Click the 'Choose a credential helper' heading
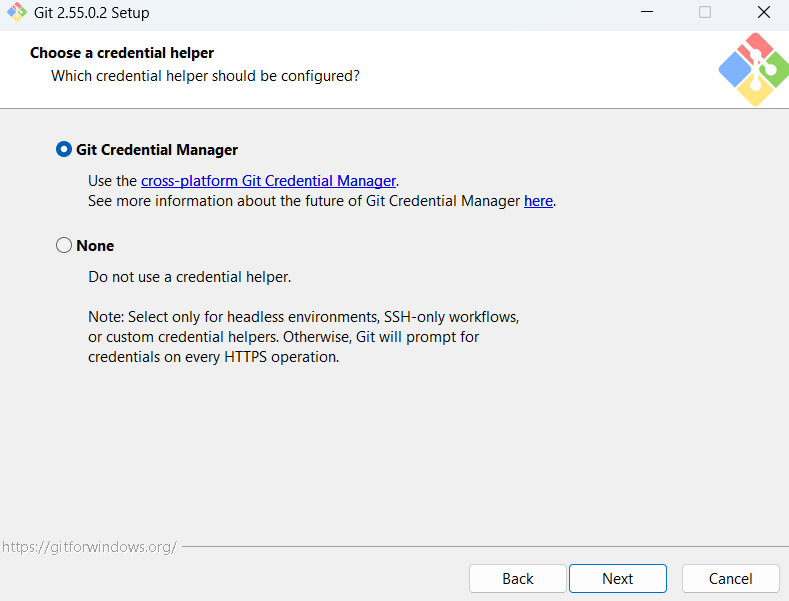Viewport: 789px width, 601px height. [122, 53]
